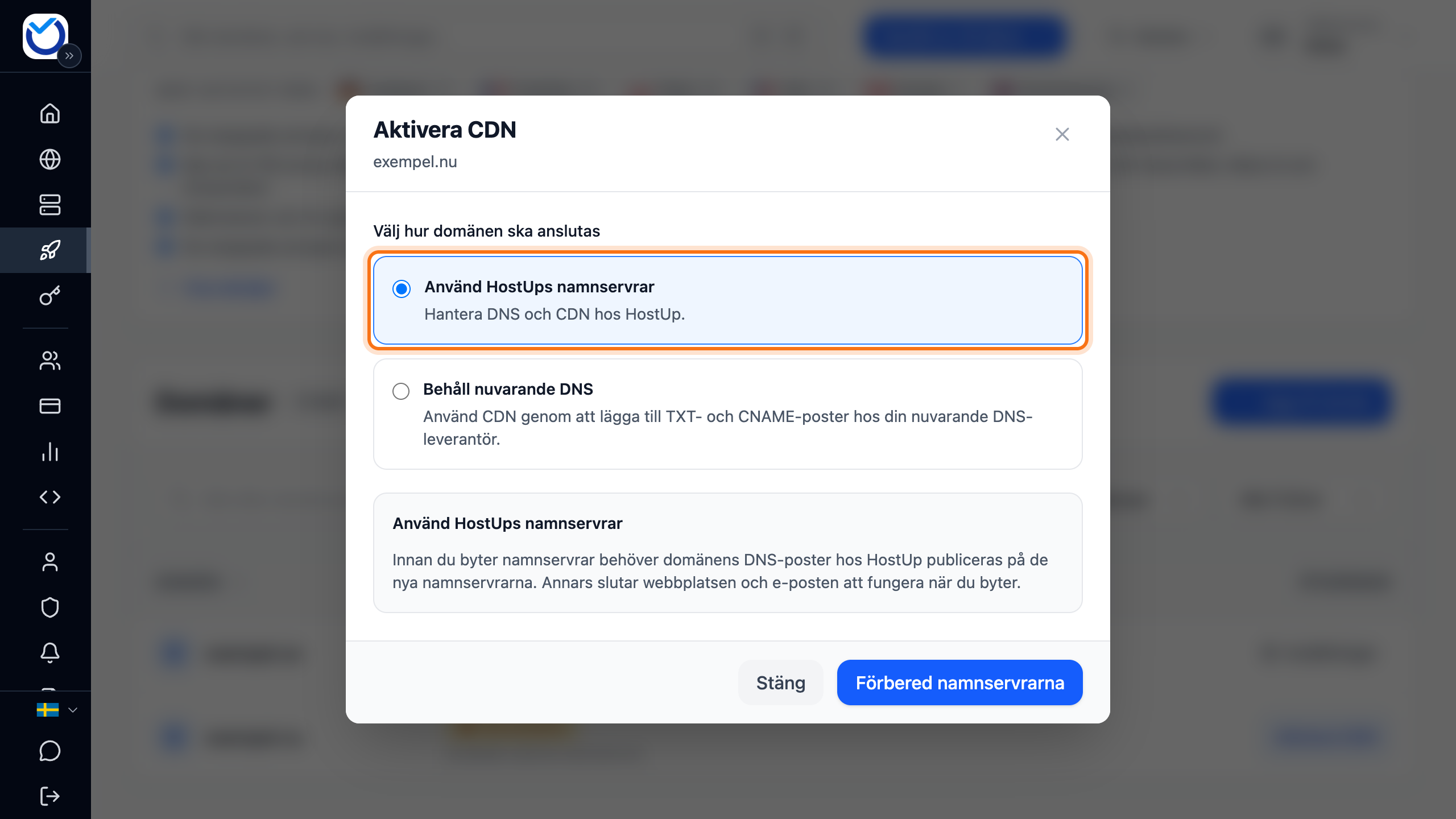
Task: Open the bell notifications icon
Action: tap(50, 653)
